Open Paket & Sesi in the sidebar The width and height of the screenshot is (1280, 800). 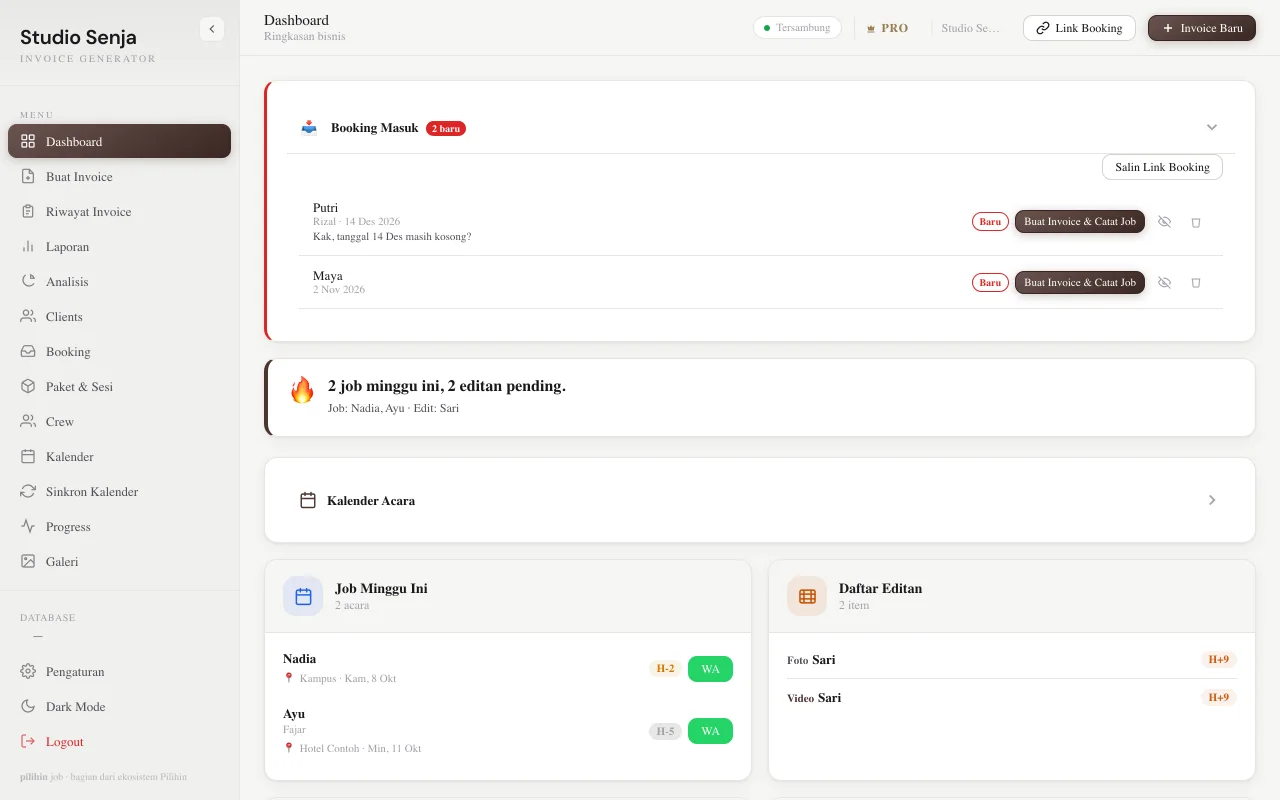120,387
